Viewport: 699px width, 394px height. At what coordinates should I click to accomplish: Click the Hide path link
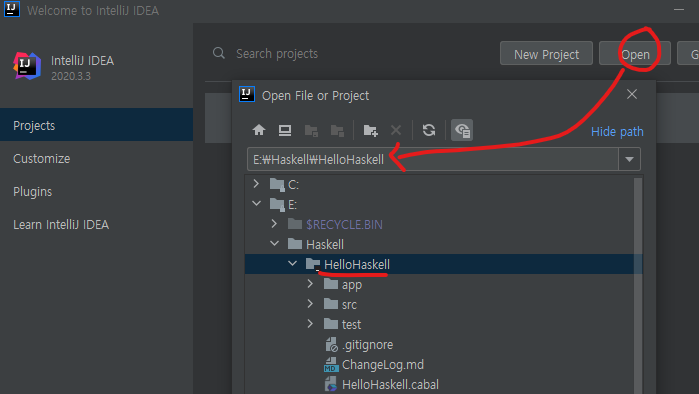[617, 132]
